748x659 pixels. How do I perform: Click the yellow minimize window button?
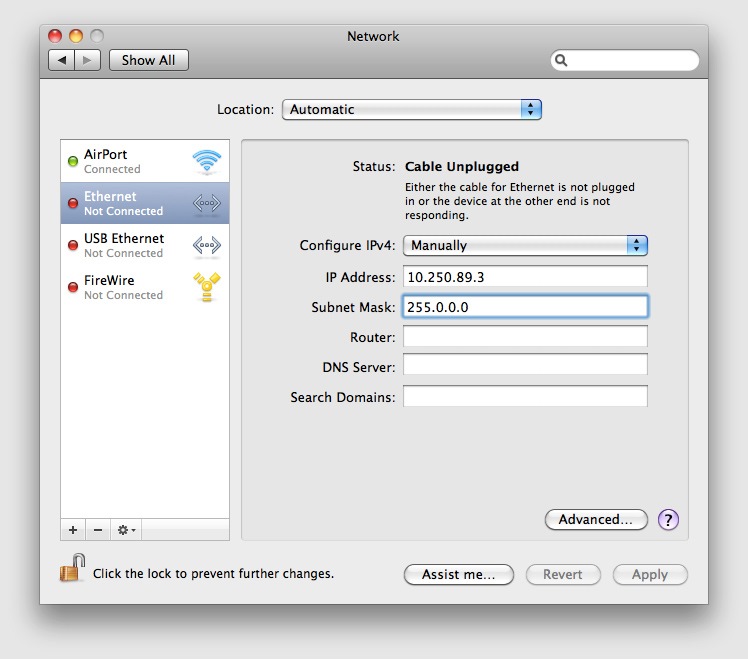click(x=76, y=36)
